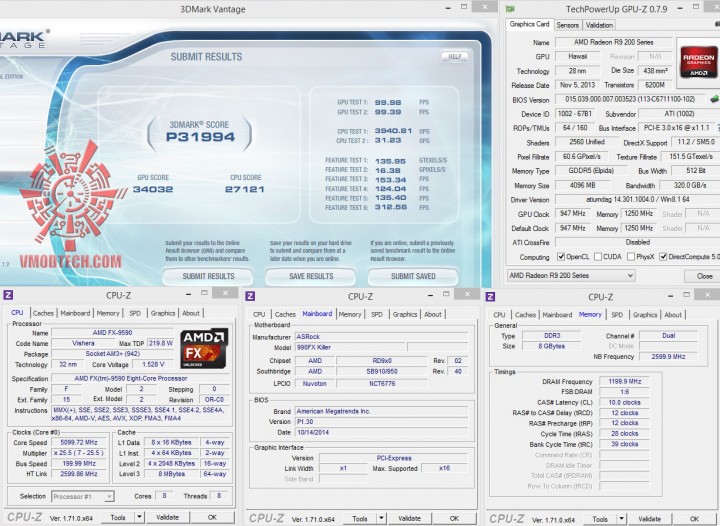Viewport: 720px width, 526px height.
Task: Select CPU tab in right CPU-Z window
Action: tap(499, 315)
